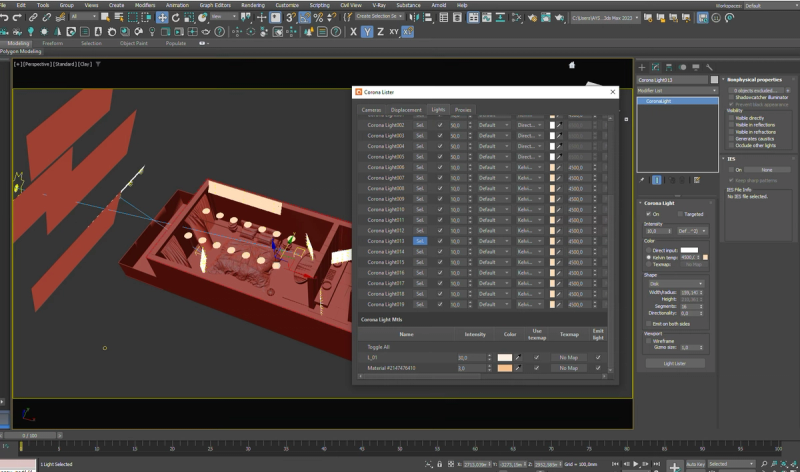This screenshot has height=472, width=800.
Task: Toggle the Shadowcatcher illuminator checkbox
Action: point(731,97)
